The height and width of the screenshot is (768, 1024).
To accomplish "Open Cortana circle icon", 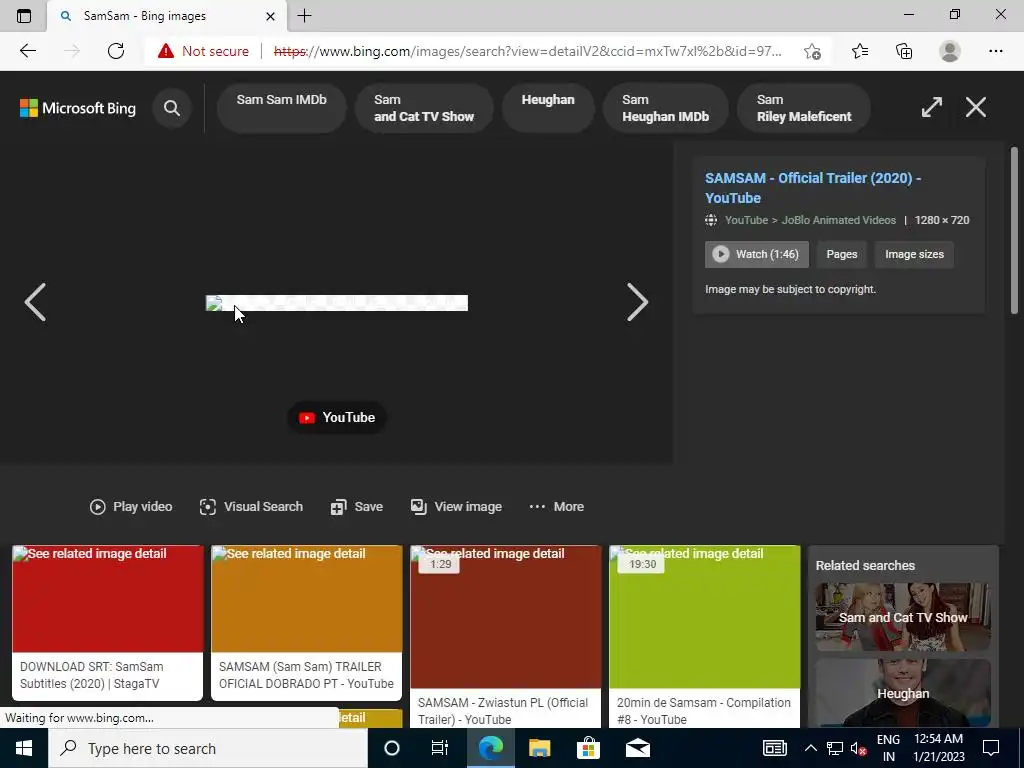I will [x=392, y=748].
